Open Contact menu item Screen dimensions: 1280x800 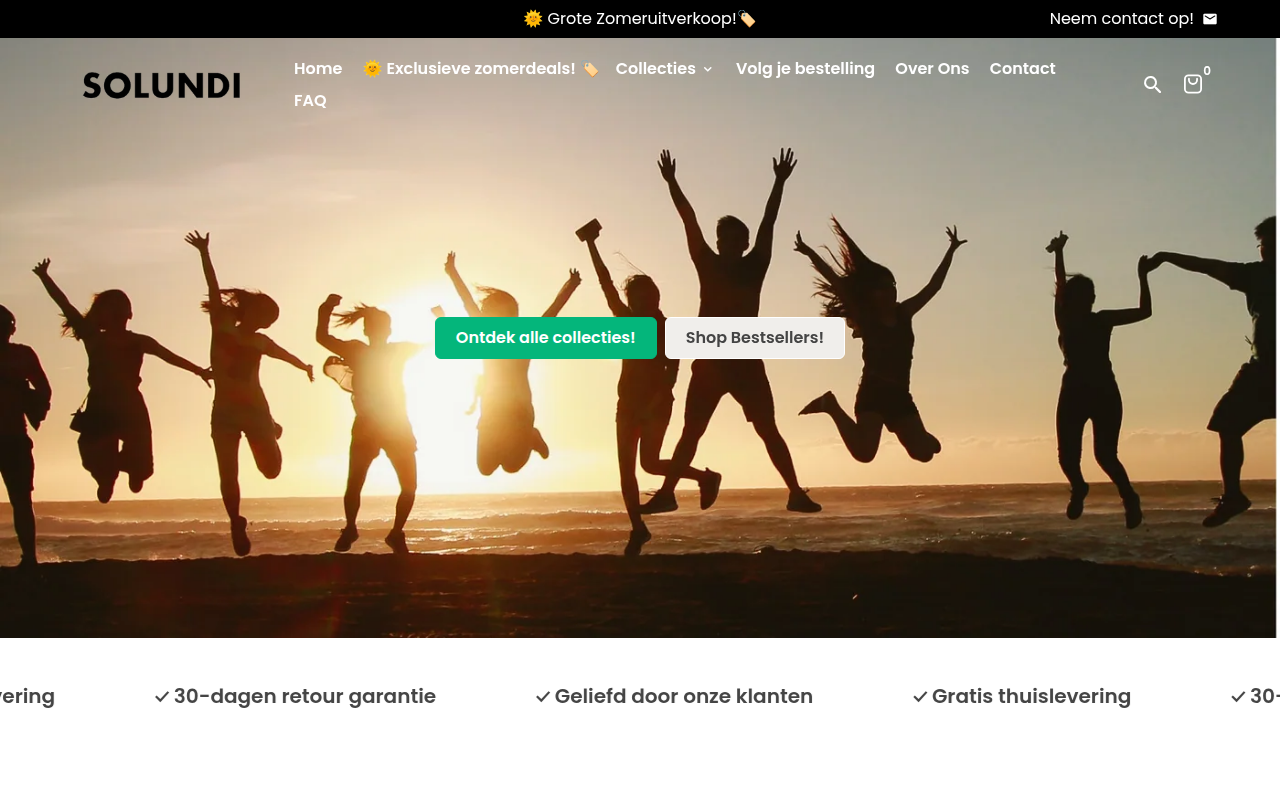1022,68
